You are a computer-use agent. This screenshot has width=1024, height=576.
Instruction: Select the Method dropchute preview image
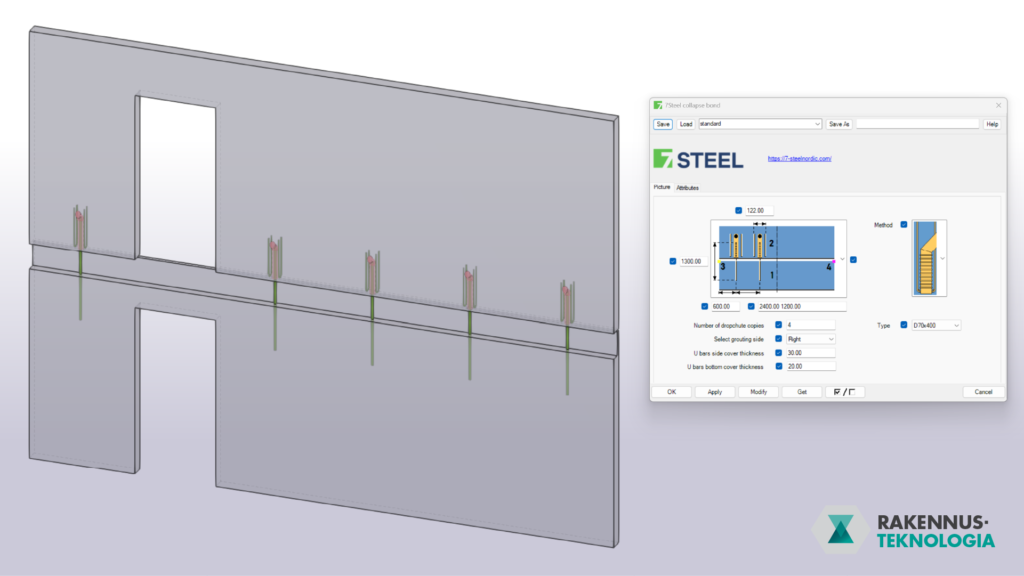(929, 258)
